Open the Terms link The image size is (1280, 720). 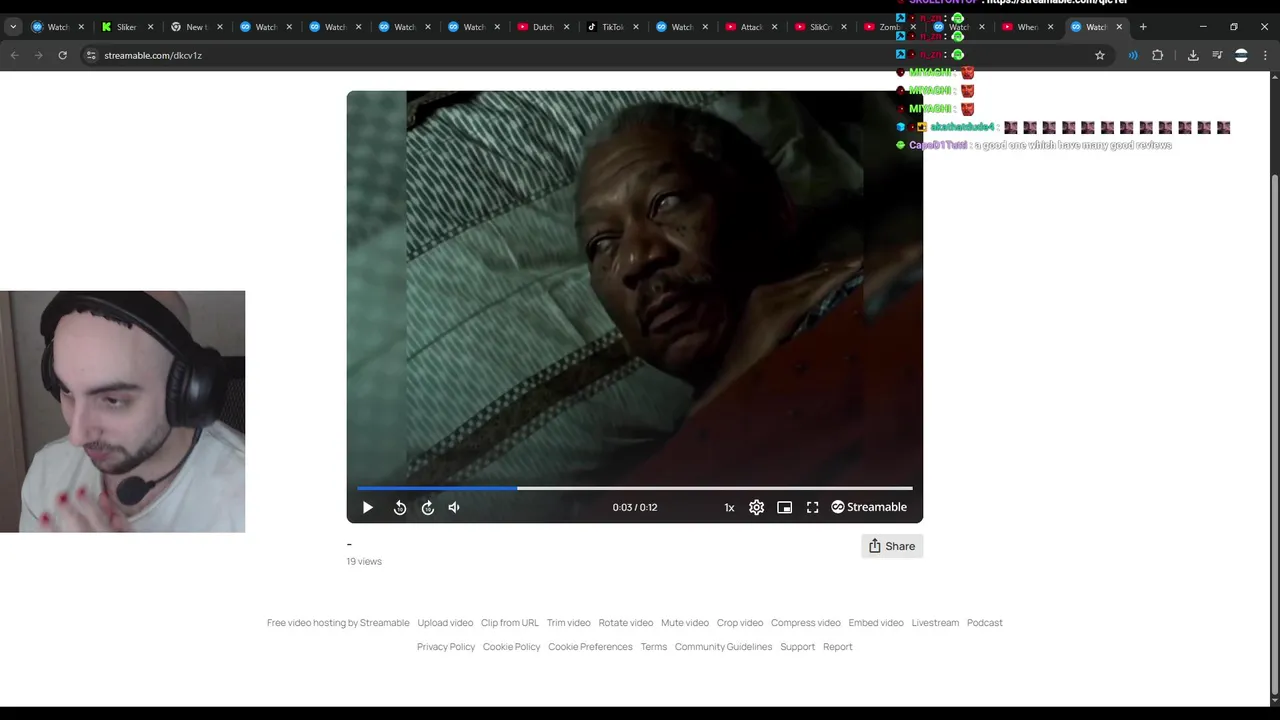pyautogui.click(x=653, y=646)
